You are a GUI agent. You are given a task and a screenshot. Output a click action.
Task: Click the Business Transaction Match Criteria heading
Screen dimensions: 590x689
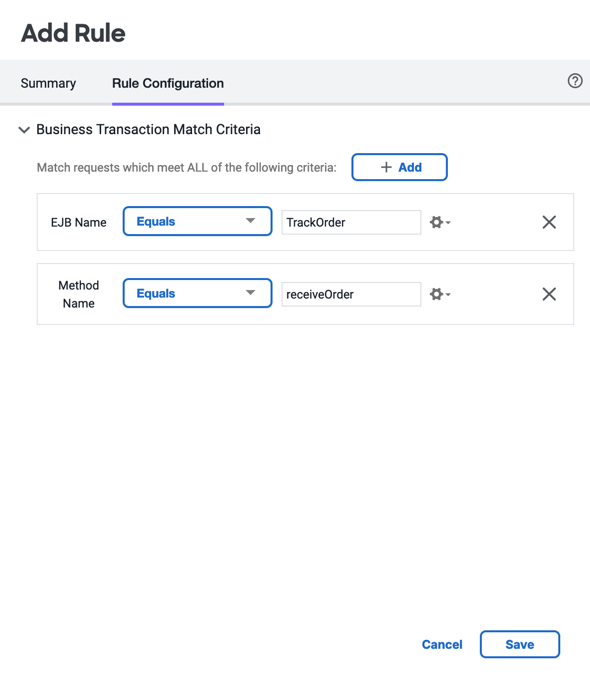148,130
